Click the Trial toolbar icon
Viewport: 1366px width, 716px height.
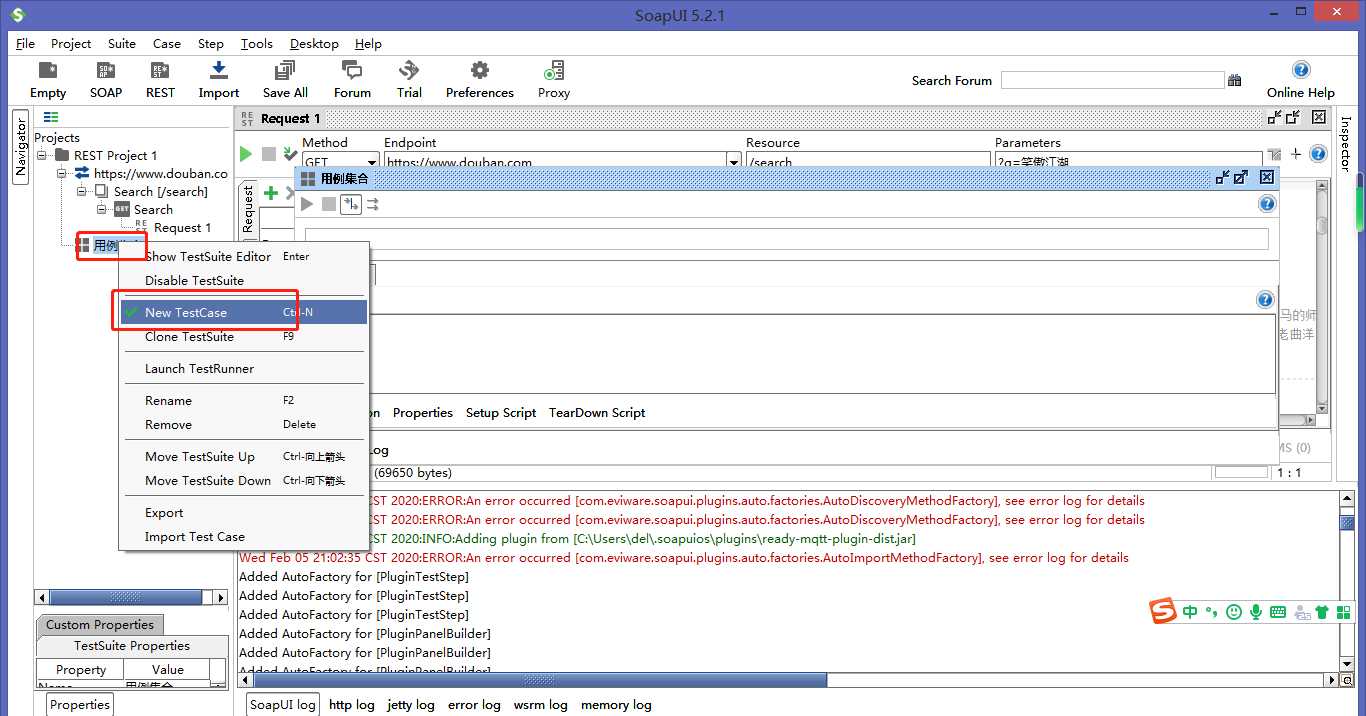(409, 79)
